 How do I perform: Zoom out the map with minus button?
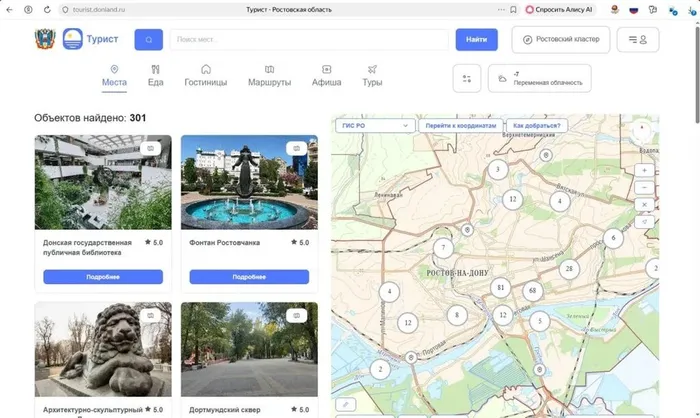644,187
